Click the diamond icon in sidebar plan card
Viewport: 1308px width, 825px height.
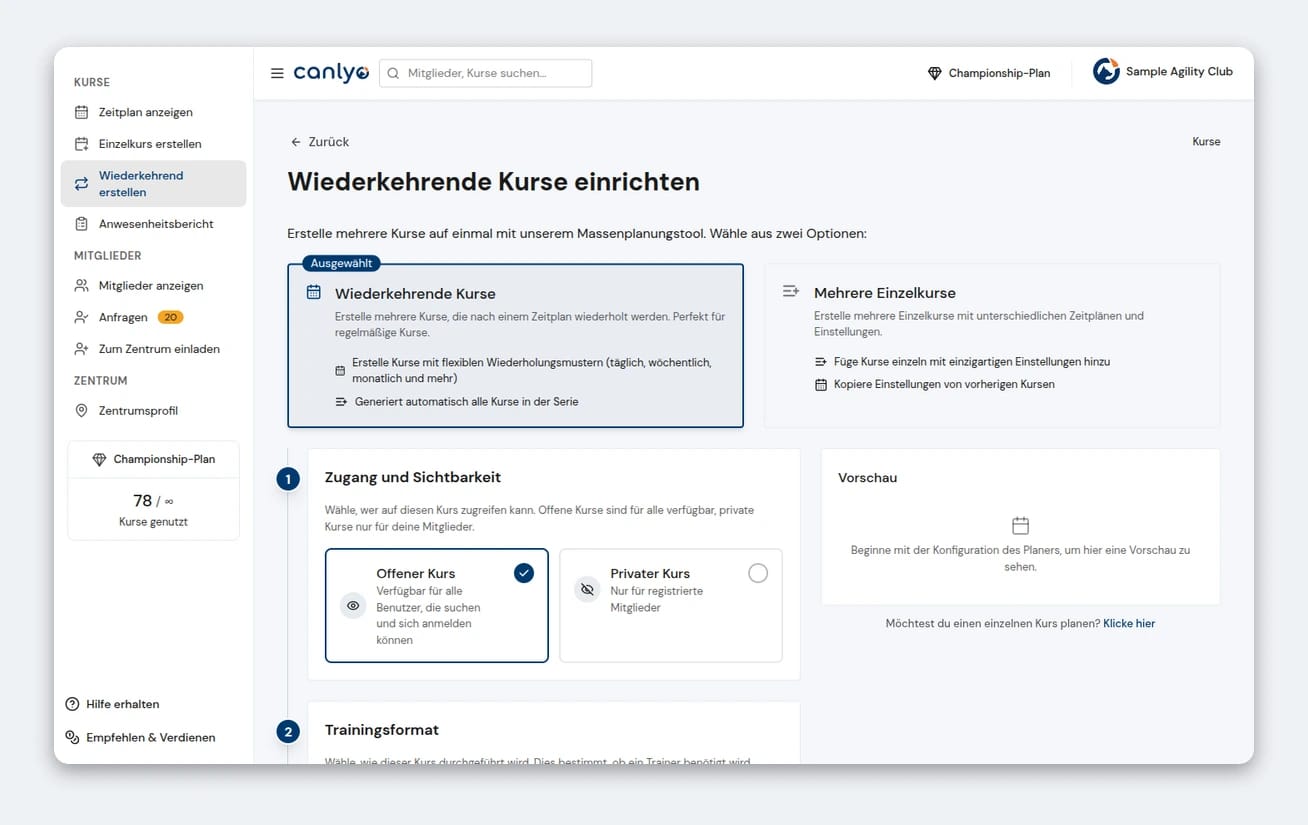point(99,460)
